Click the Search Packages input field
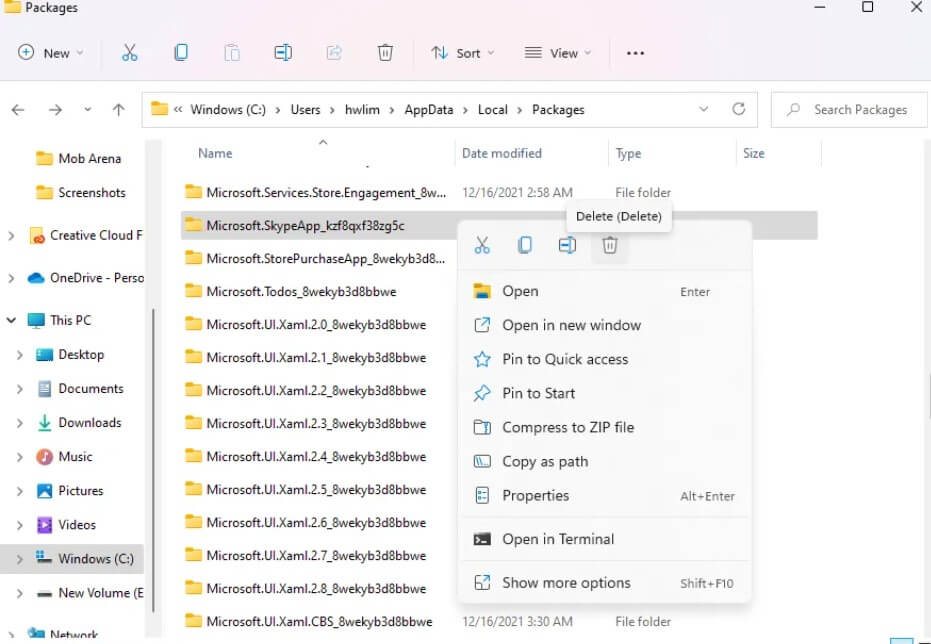The width and height of the screenshot is (931, 644). 849,110
